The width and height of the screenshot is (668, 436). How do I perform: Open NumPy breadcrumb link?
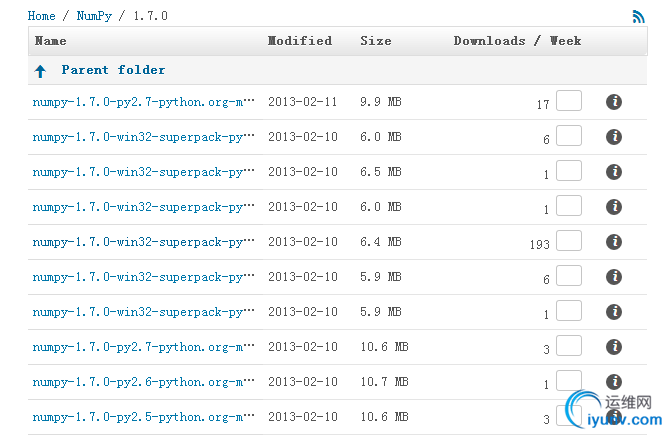(94, 16)
